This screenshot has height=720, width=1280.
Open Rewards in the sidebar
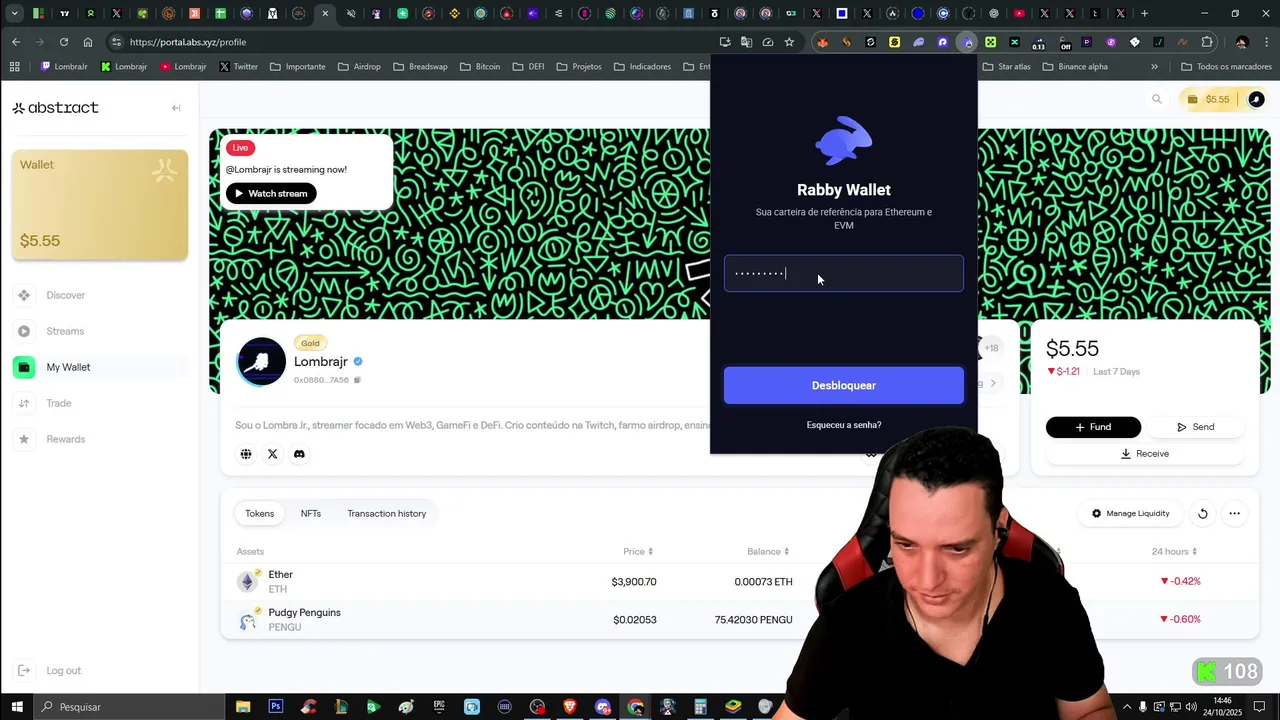coord(65,439)
